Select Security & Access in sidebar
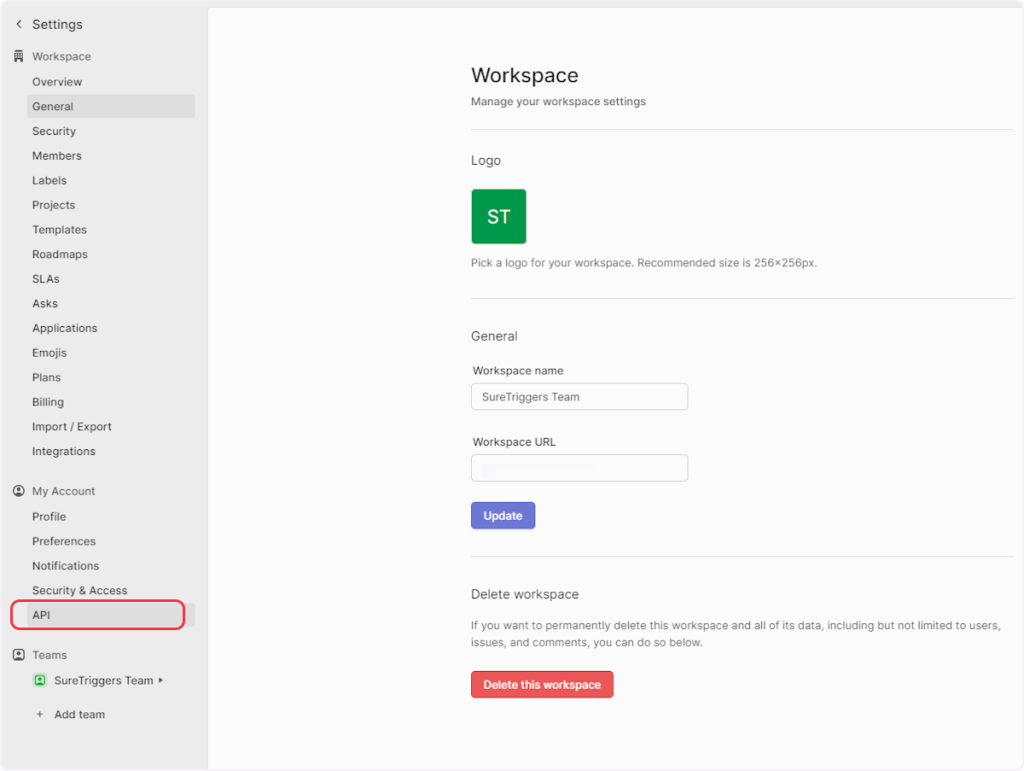The image size is (1024, 771). (80, 591)
